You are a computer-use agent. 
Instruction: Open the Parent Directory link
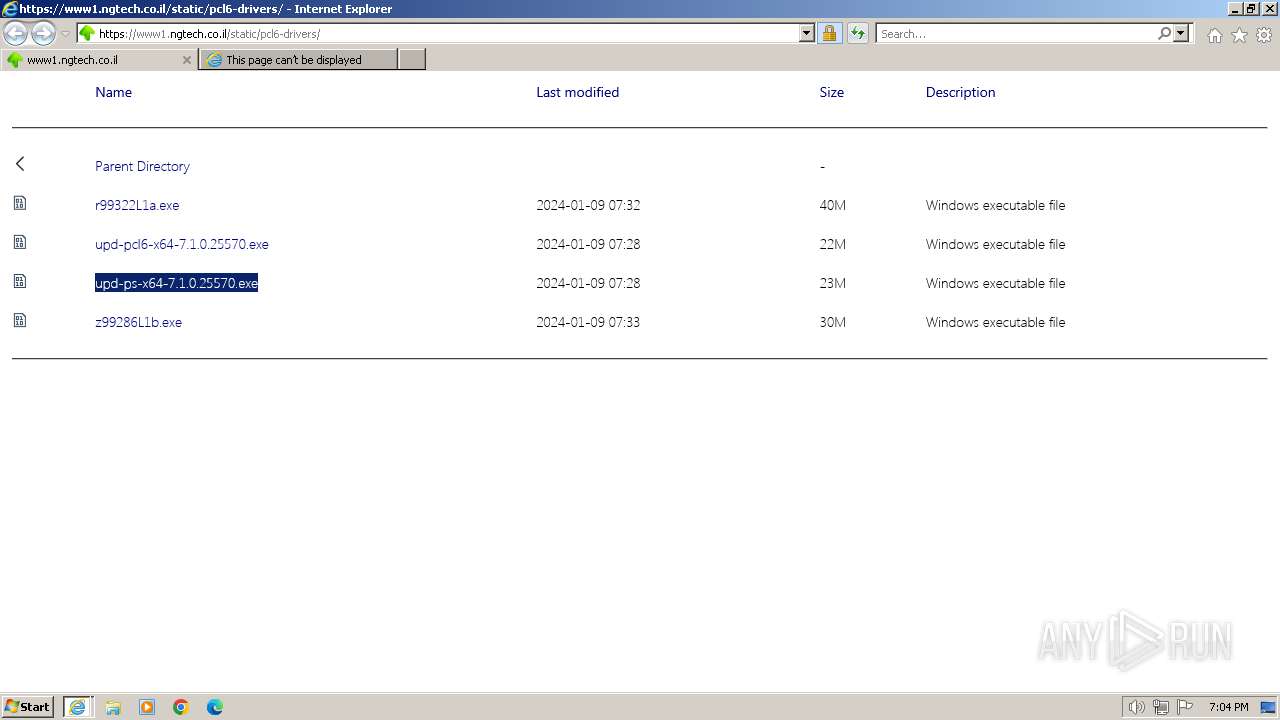click(x=142, y=166)
